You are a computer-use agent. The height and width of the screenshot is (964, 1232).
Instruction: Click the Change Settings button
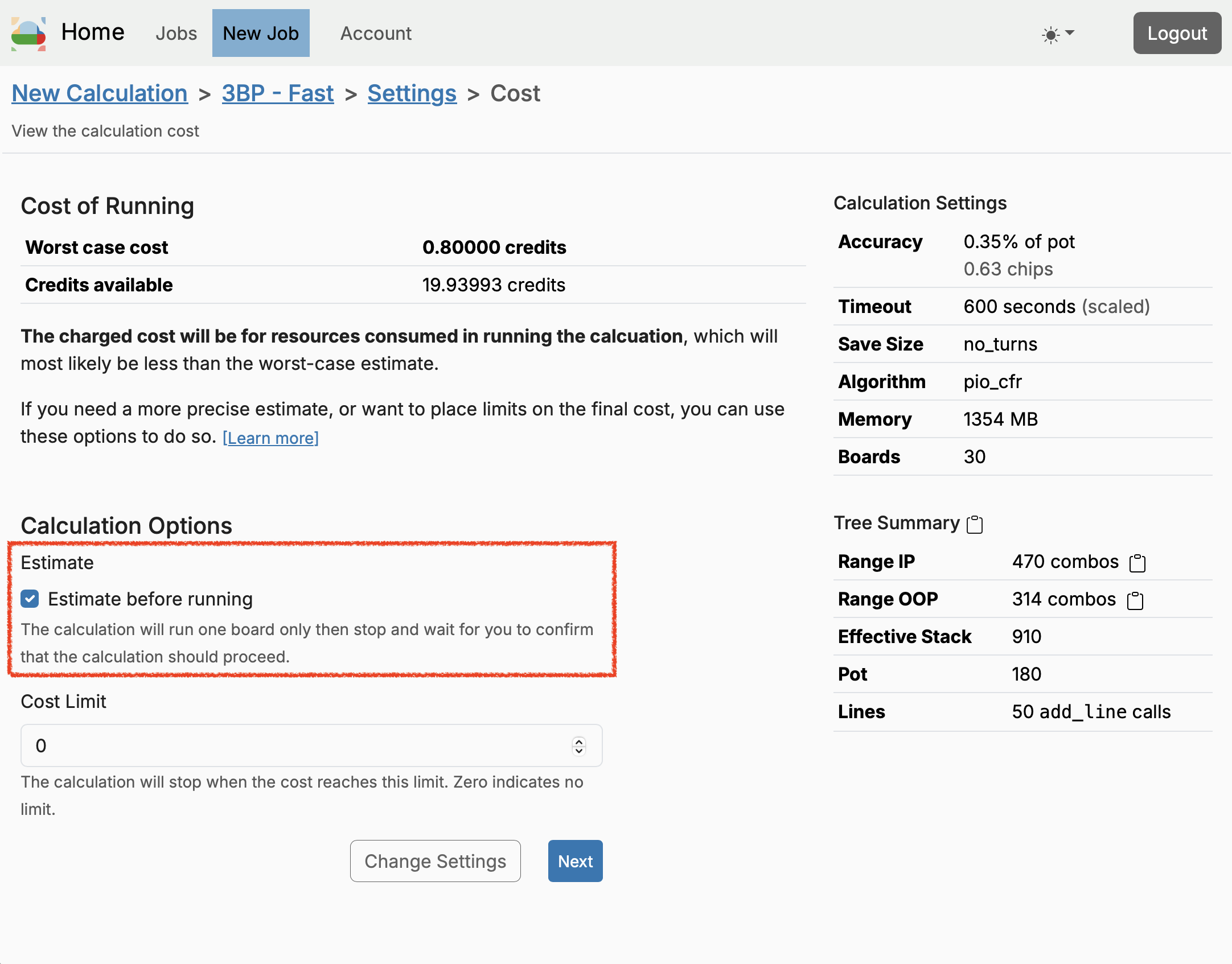click(x=435, y=861)
